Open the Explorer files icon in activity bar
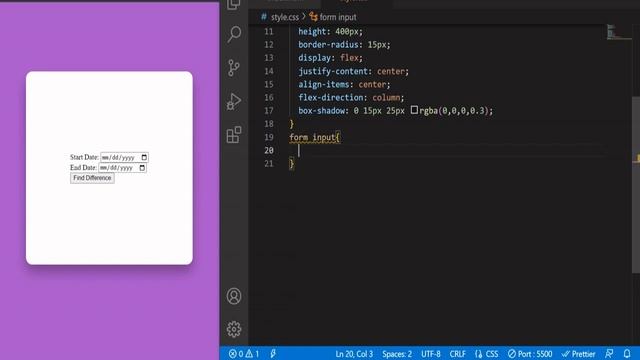The width and height of the screenshot is (640, 360). pos(234,4)
